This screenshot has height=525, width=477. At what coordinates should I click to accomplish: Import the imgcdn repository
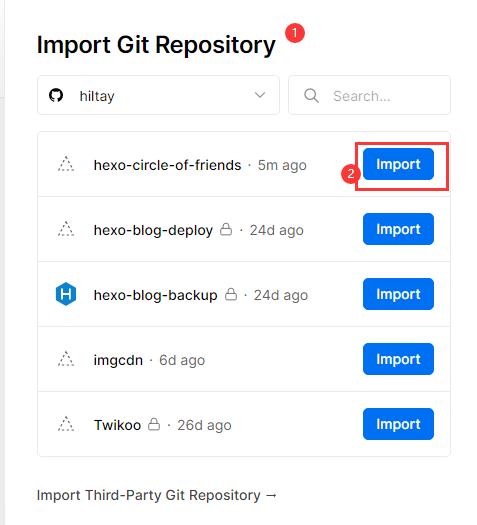(x=398, y=359)
